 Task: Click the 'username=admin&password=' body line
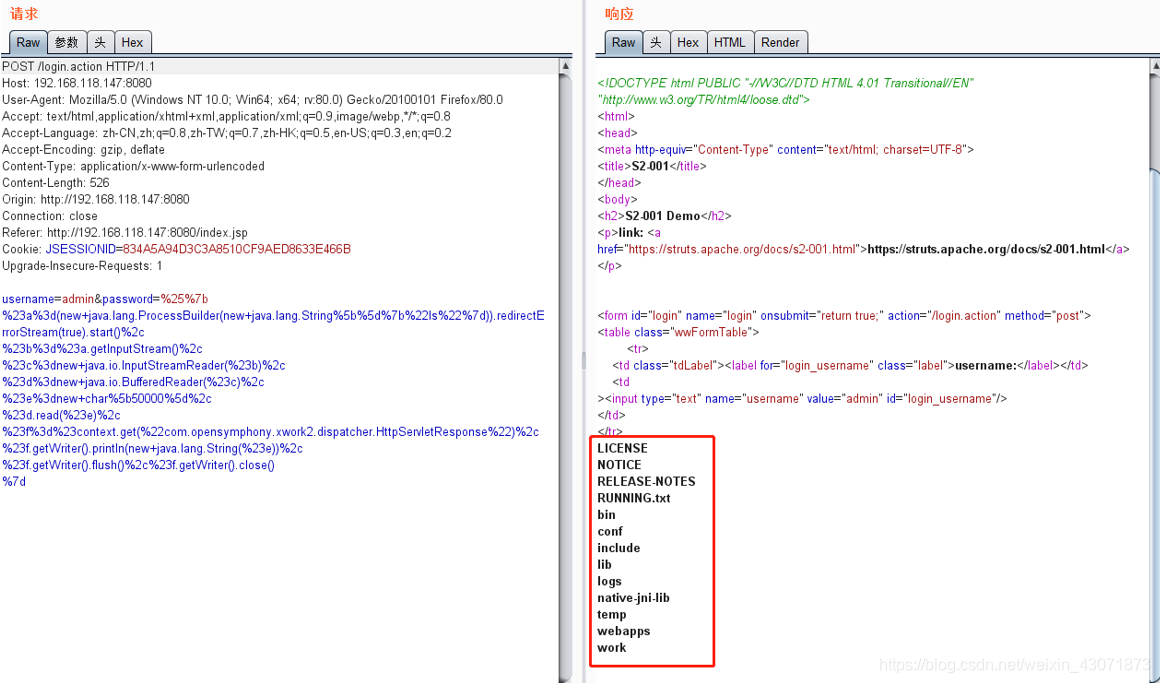click(105, 299)
